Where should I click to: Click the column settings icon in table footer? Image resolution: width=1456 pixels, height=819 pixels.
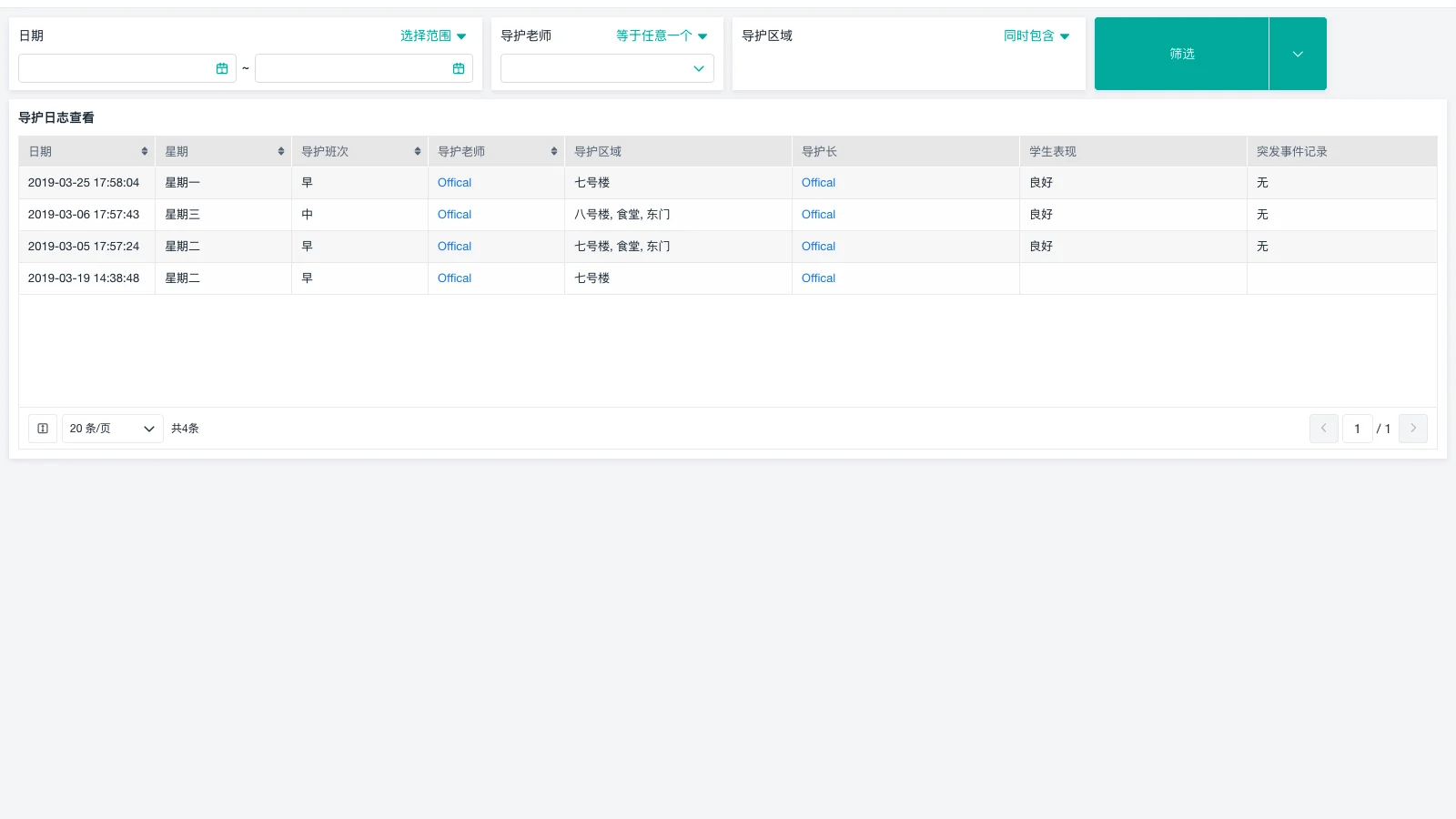[43, 429]
